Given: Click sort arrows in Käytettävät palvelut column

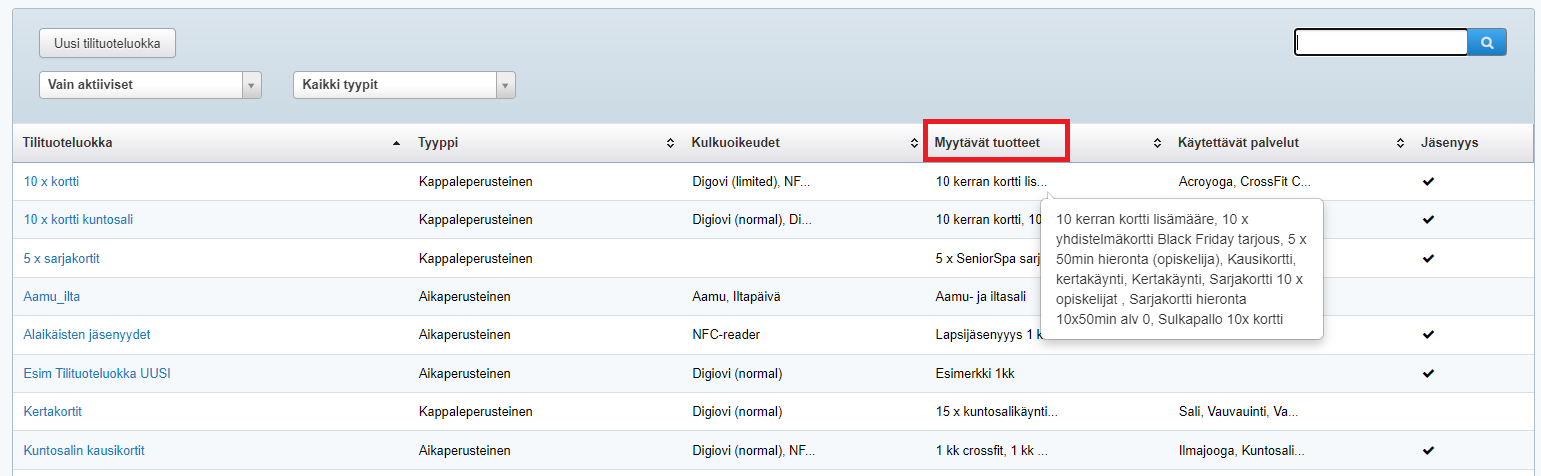Looking at the screenshot, I should click(1400, 144).
